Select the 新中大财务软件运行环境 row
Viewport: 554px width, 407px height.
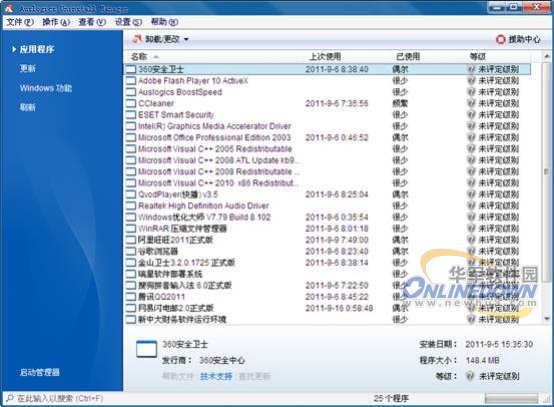pyautogui.click(x=328, y=319)
